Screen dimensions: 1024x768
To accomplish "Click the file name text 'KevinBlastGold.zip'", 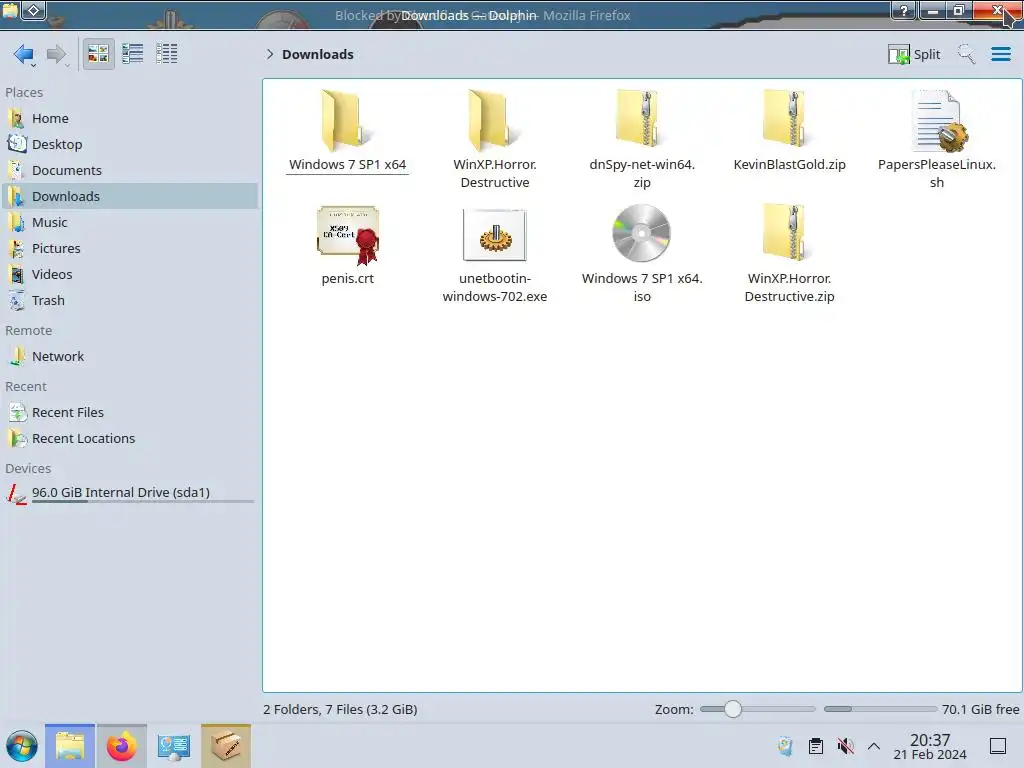I will (x=789, y=165).
